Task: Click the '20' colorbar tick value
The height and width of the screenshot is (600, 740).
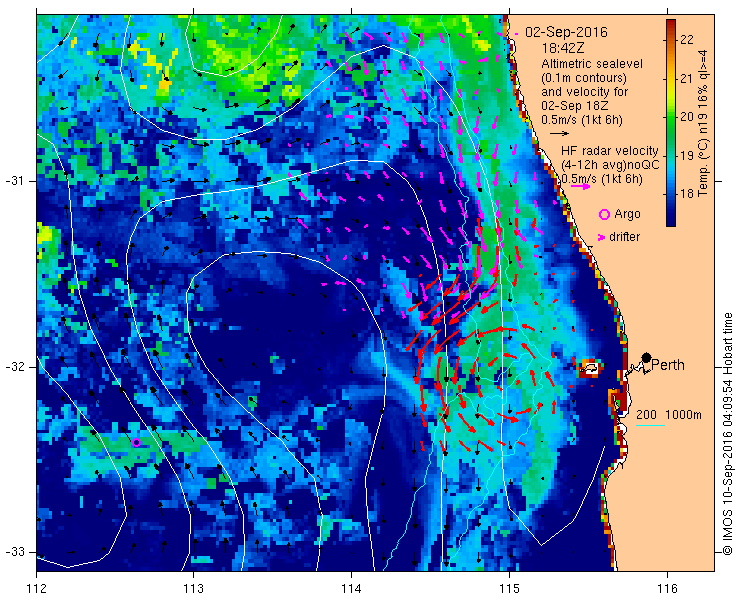Action: tap(687, 117)
